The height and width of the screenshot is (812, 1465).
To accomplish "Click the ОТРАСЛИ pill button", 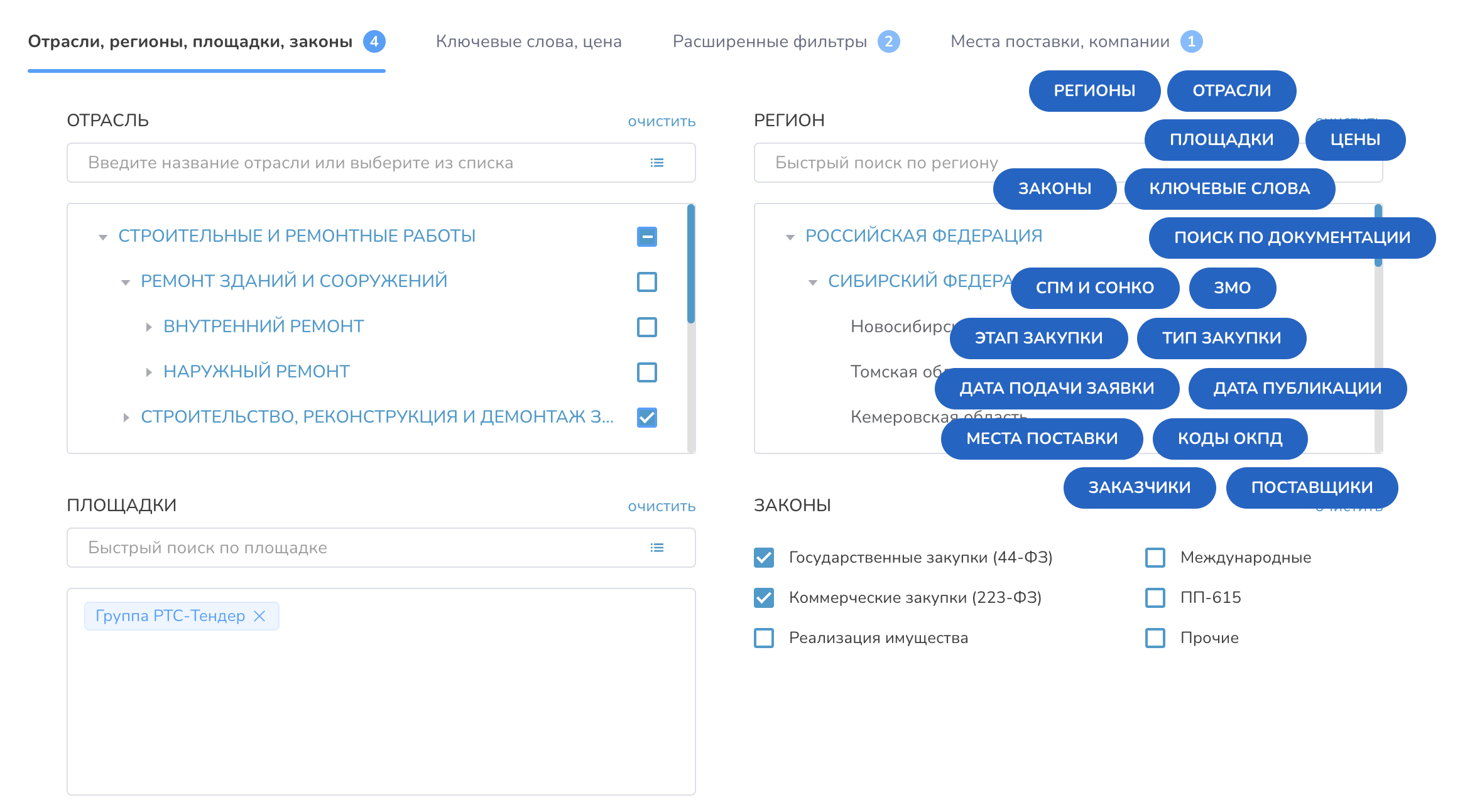I will pyautogui.click(x=1231, y=91).
